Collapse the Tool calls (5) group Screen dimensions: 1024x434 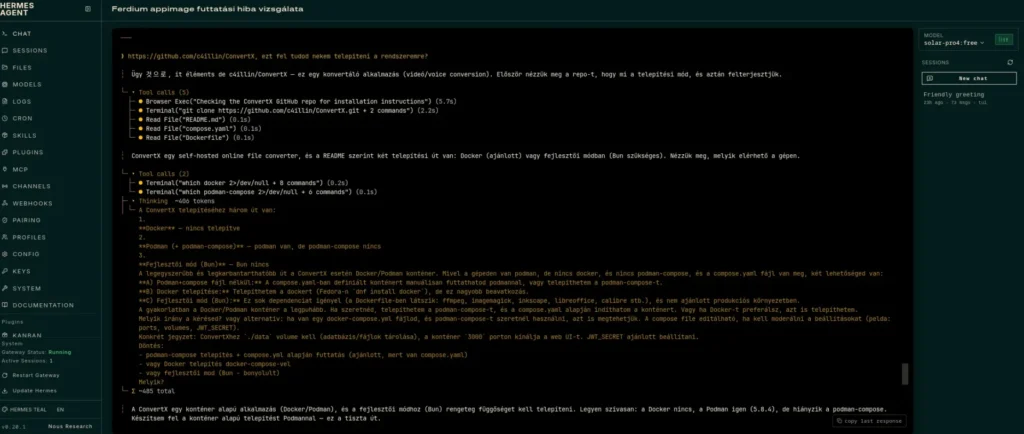[163, 92]
